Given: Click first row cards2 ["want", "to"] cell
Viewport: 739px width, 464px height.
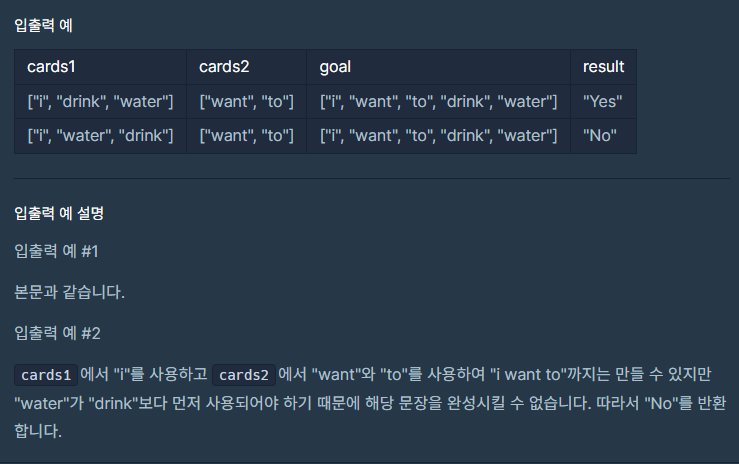Looking at the screenshot, I should (x=246, y=102).
